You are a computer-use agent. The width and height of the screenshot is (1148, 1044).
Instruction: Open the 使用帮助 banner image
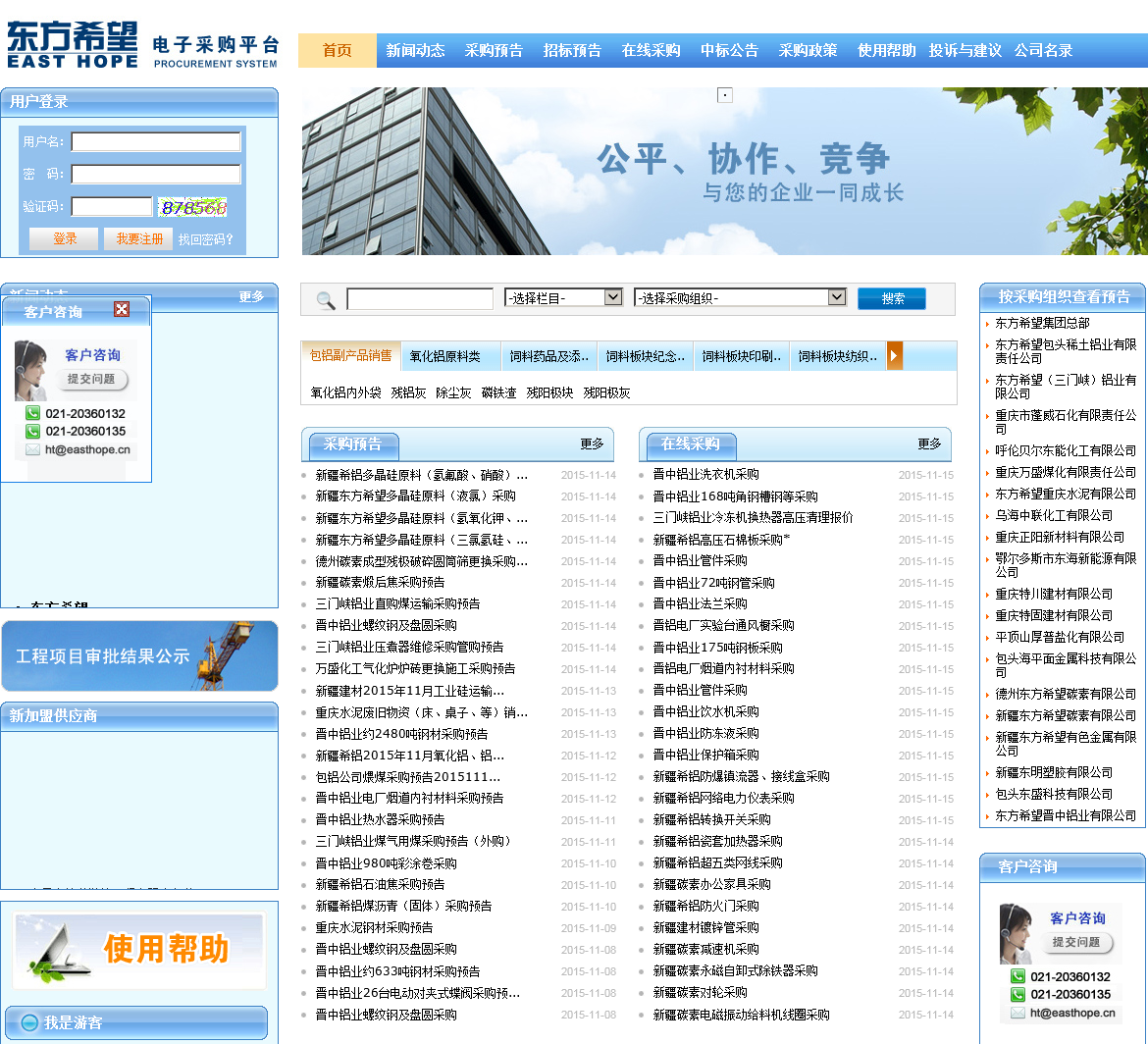pyautogui.click(x=139, y=950)
